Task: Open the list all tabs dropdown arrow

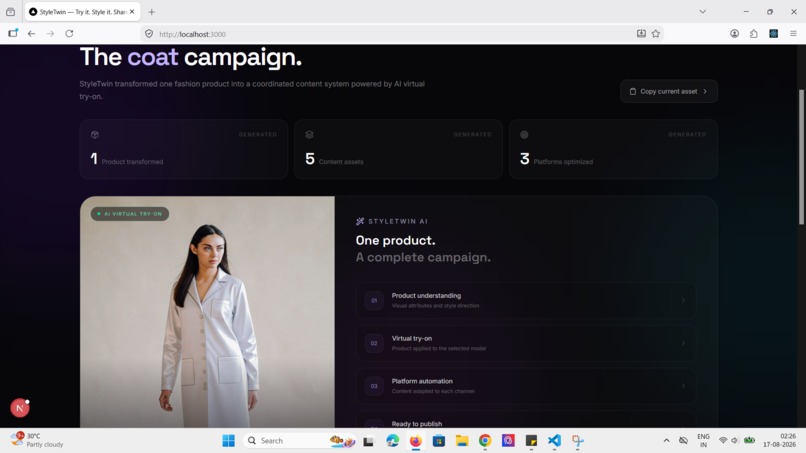Action: pyautogui.click(x=702, y=11)
